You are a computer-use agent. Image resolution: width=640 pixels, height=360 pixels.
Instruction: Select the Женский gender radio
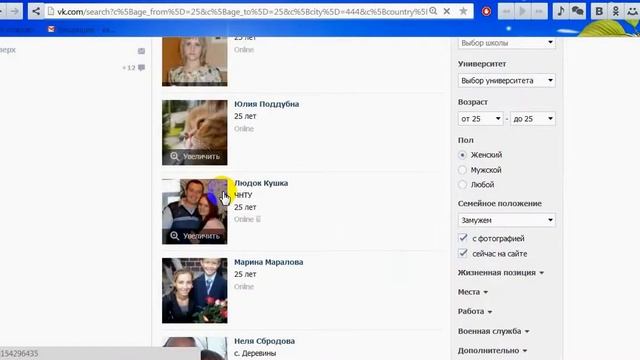pos(462,155)
